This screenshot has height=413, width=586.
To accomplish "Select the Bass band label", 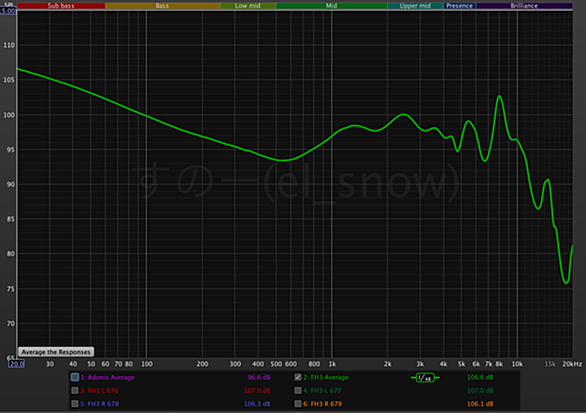I will [162, 6].
